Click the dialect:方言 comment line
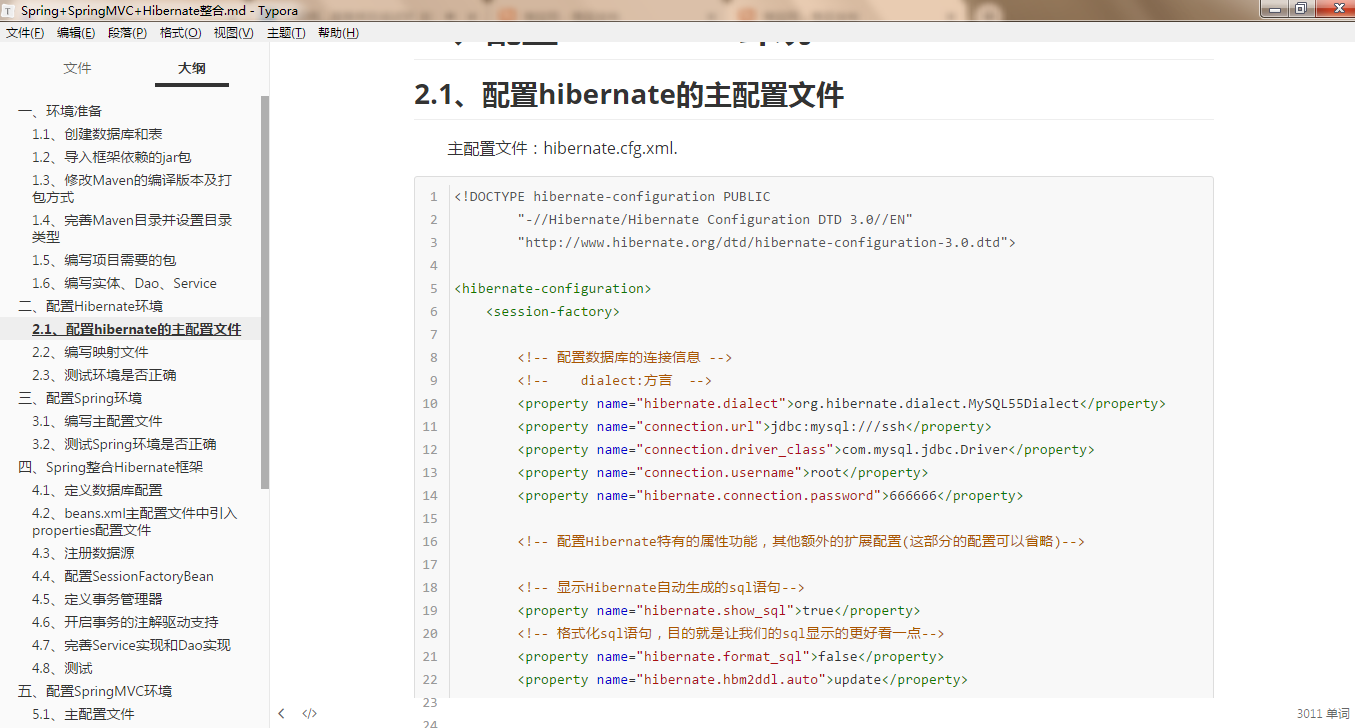The width and height of the screenshot is (1355, 728). [614, 381]
